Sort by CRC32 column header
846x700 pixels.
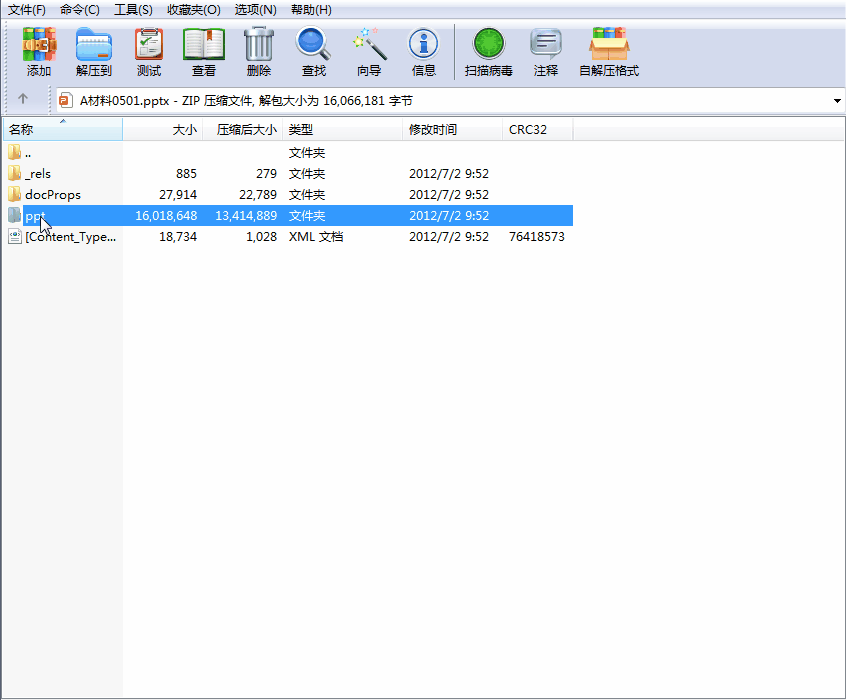[x=537, y=130]
